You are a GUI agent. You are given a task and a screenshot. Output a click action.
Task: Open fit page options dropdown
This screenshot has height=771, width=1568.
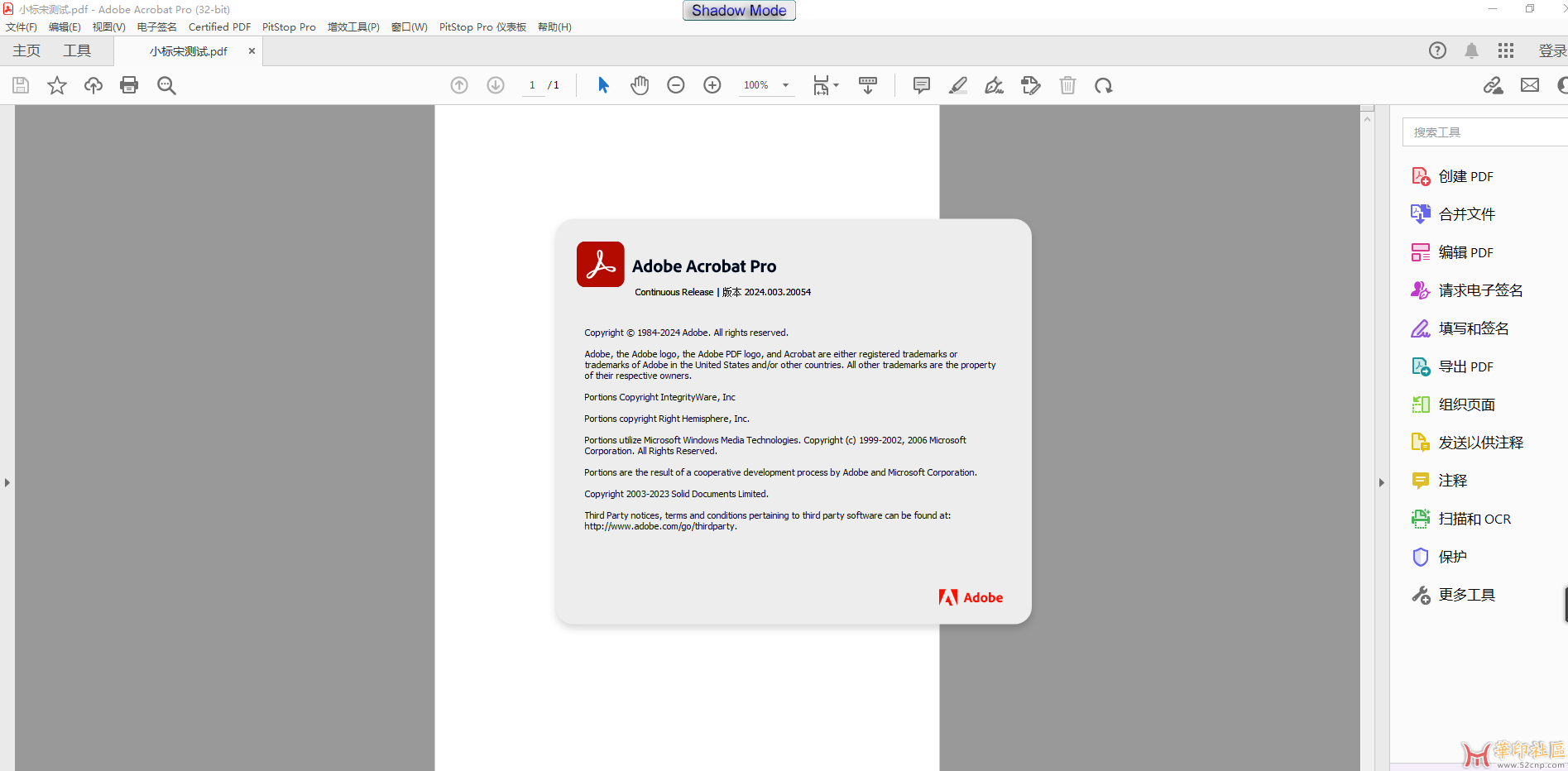(x=825, y=85)
